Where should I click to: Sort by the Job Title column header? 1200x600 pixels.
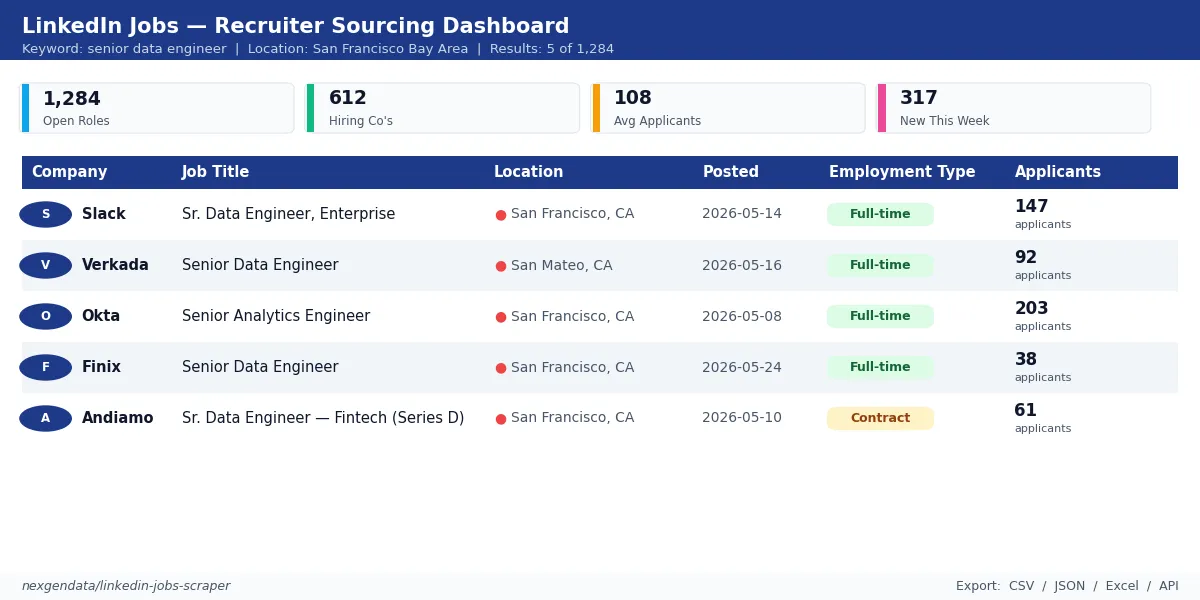(215, 172)
